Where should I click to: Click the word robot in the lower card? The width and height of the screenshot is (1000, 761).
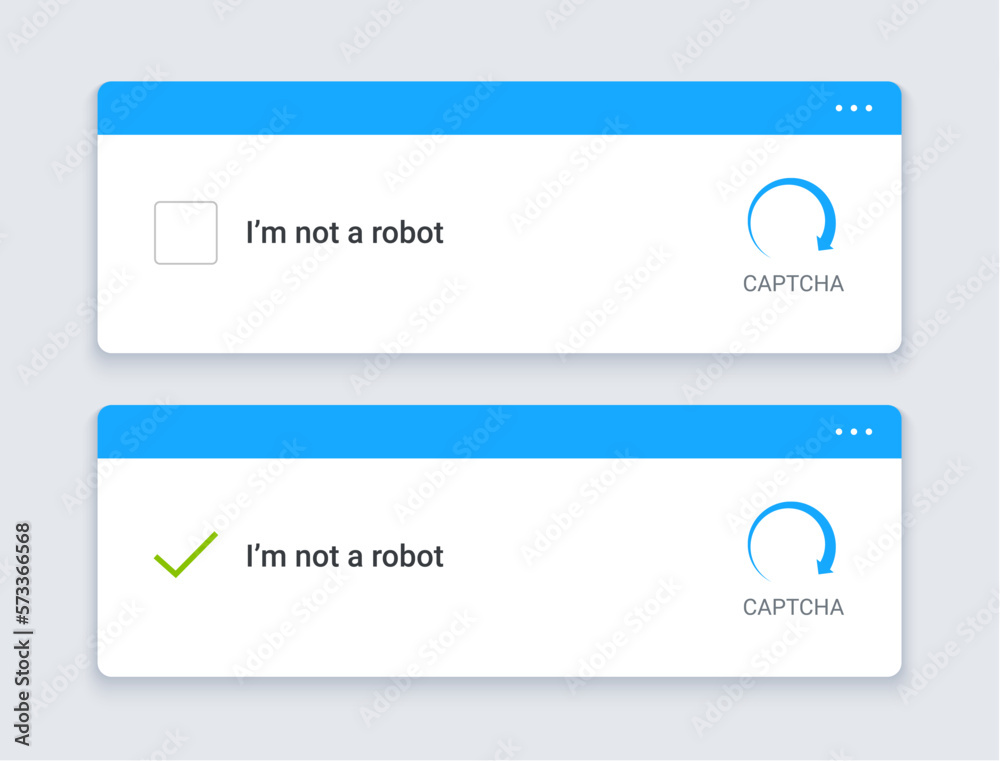point(407,556)
